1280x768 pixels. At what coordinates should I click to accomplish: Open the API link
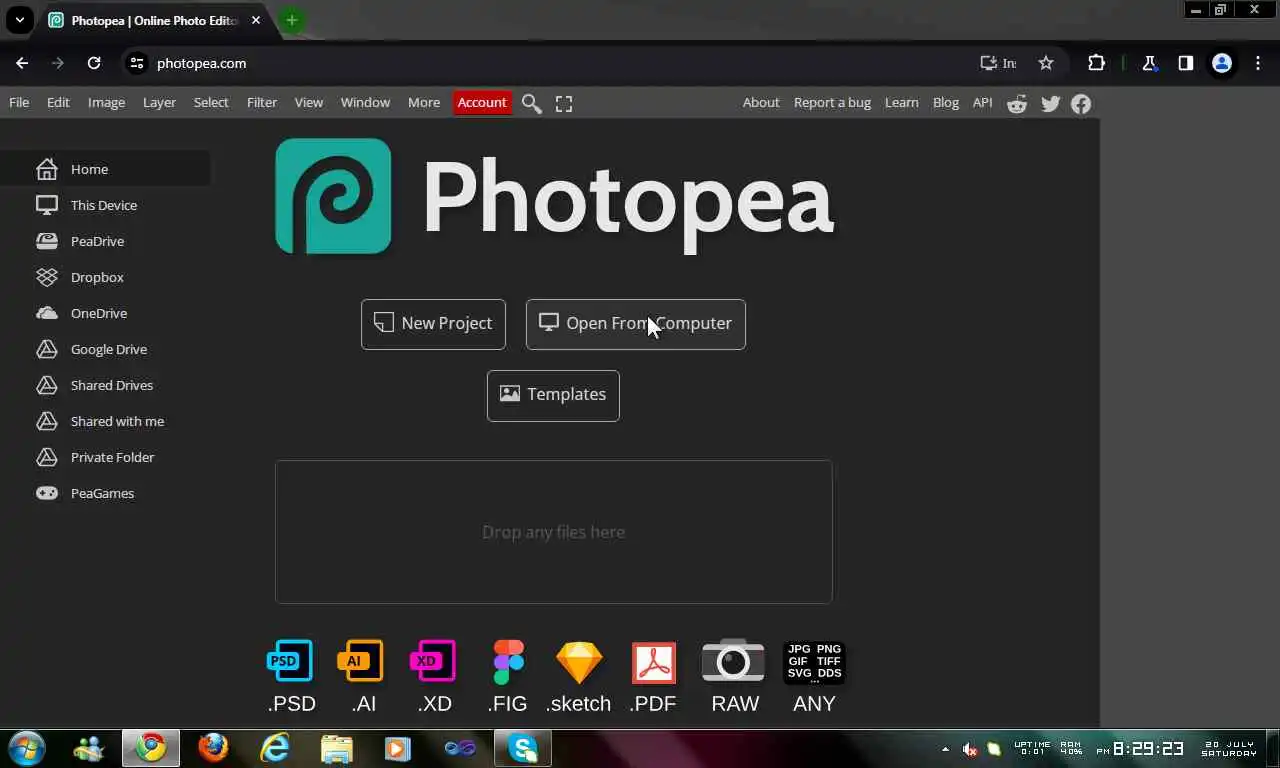click(982, 102)
